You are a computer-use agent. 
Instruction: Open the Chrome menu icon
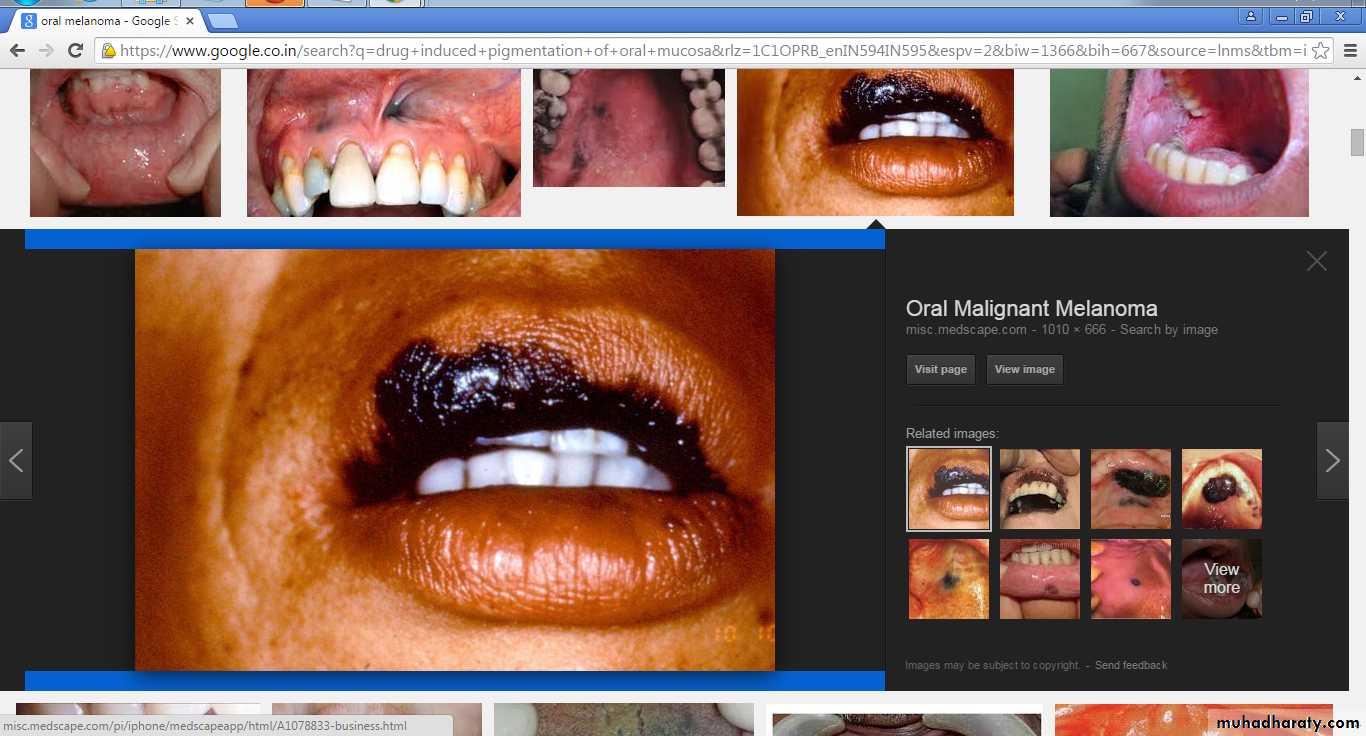(1349, 50)
